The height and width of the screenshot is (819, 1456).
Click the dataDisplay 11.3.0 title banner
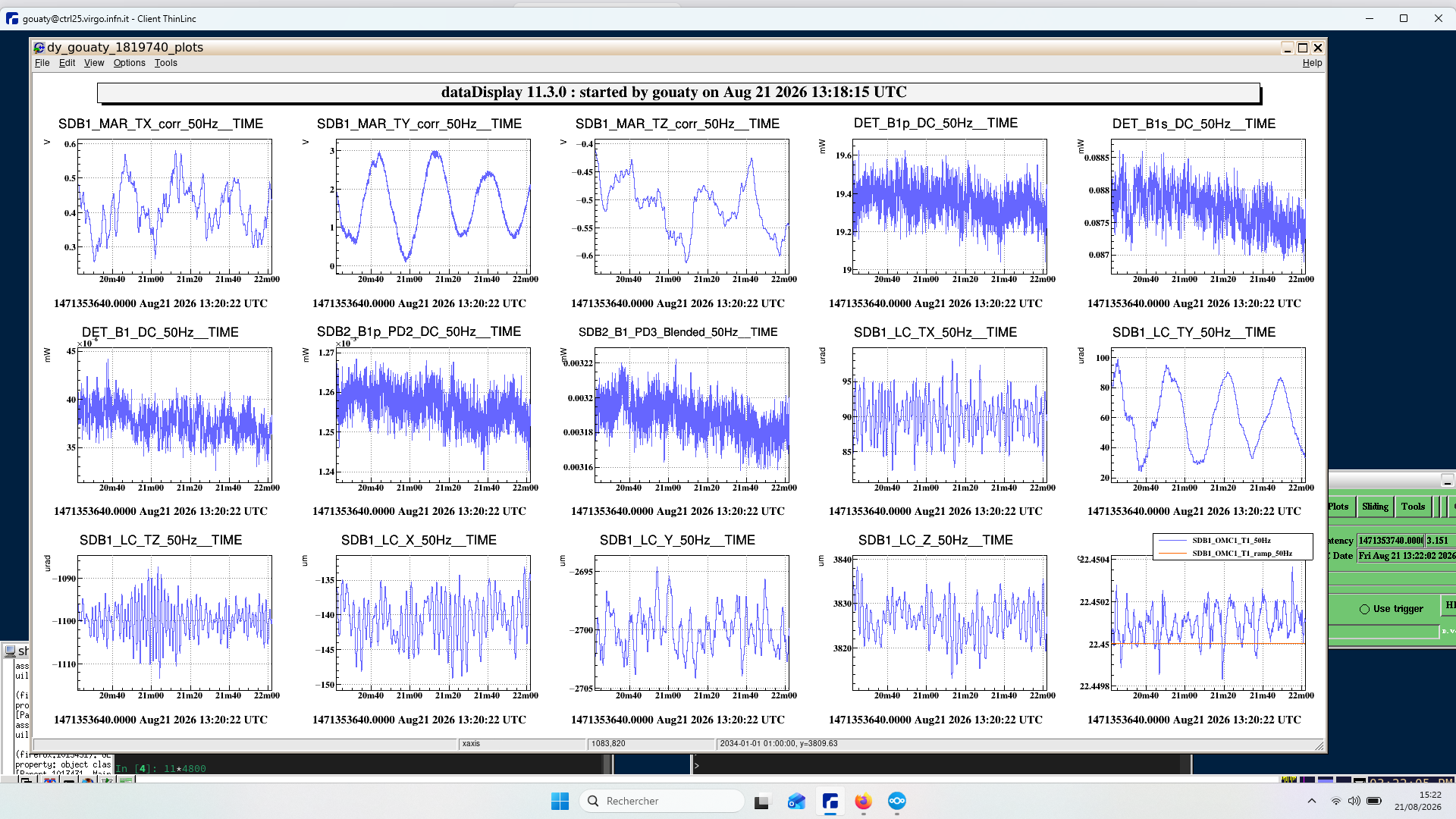tap(679, 93)
